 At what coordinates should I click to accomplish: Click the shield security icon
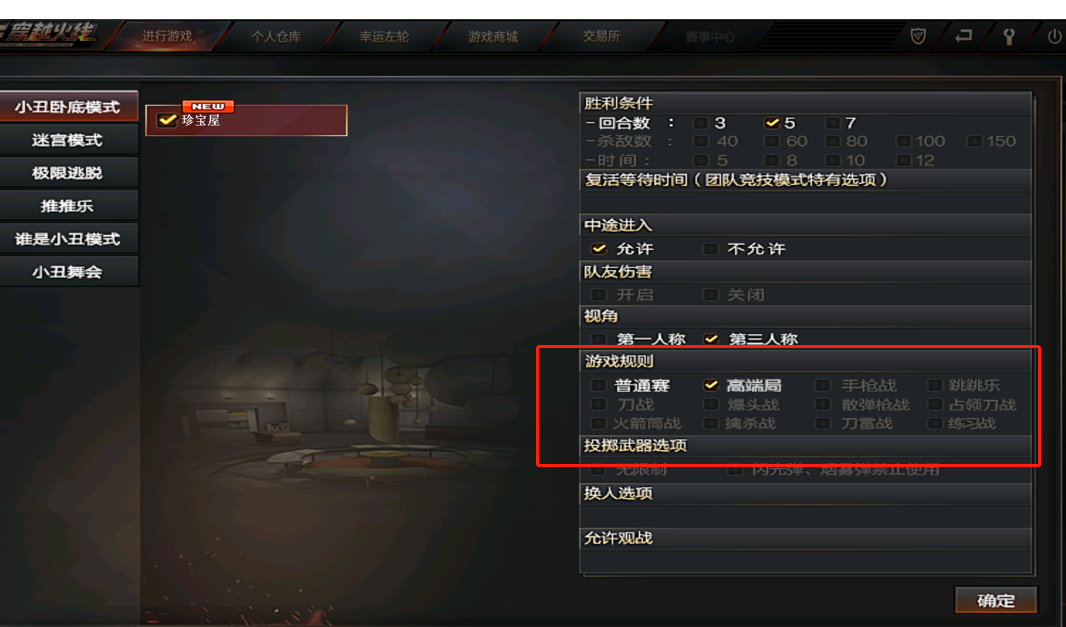[918, 36]
